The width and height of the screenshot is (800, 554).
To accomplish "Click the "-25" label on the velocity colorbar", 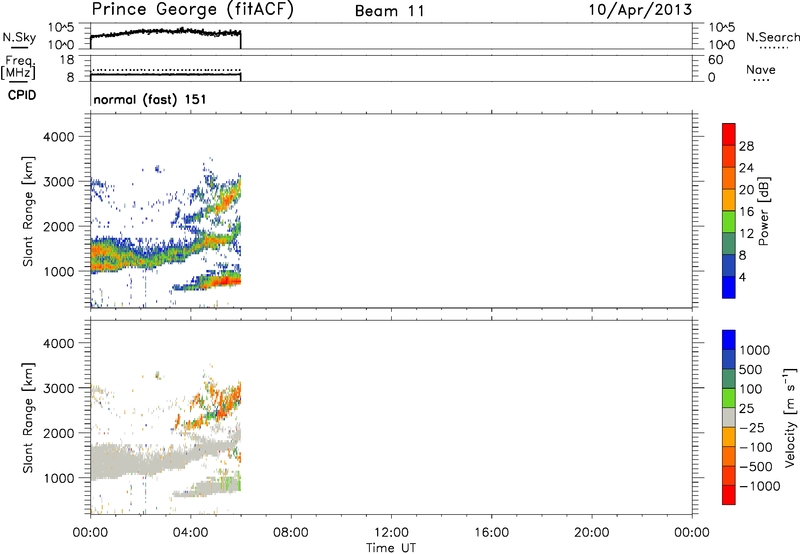I will pyautogui.click(x=752, y=428).
